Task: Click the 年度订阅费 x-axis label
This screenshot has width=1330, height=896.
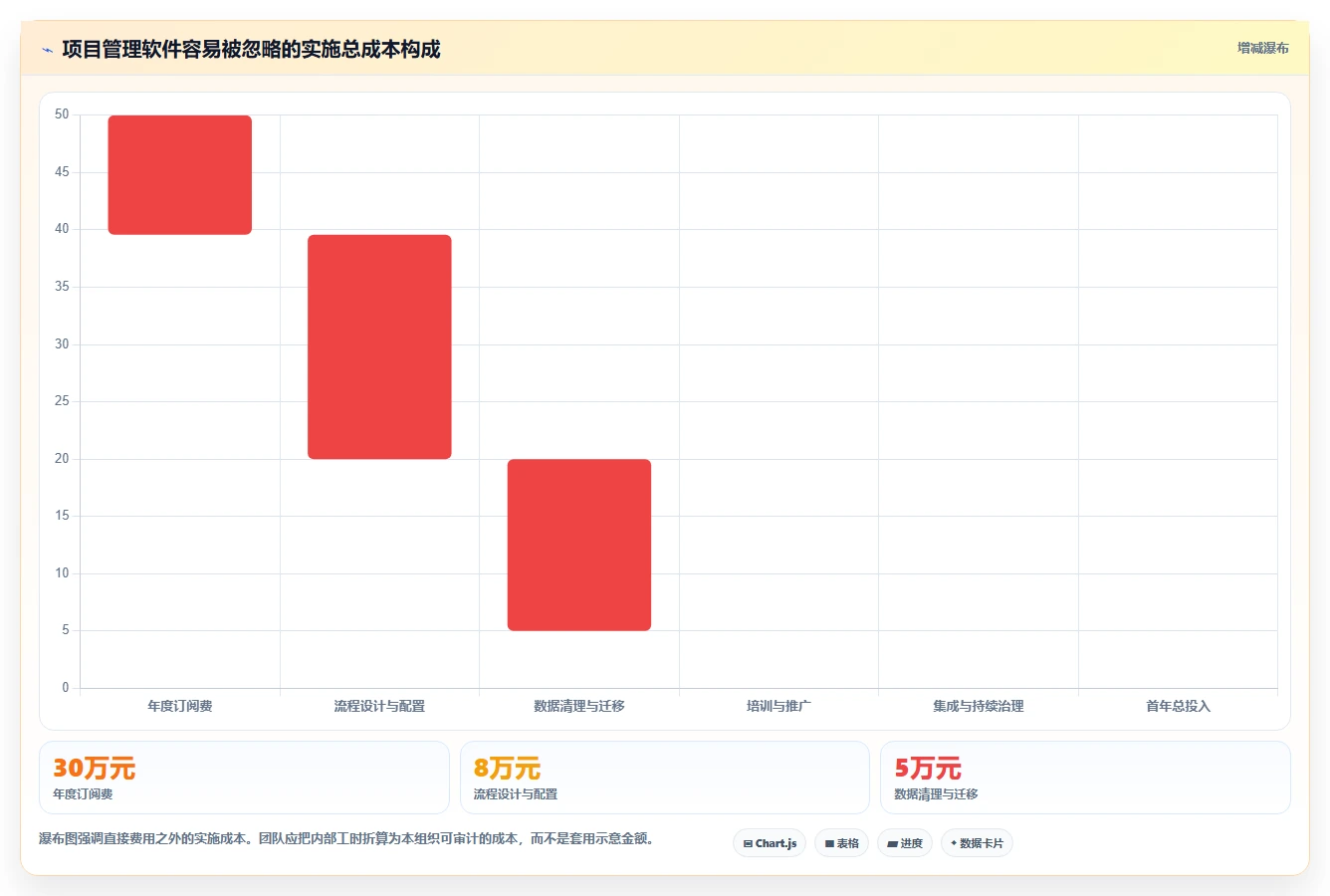Action: coord(180,706)
